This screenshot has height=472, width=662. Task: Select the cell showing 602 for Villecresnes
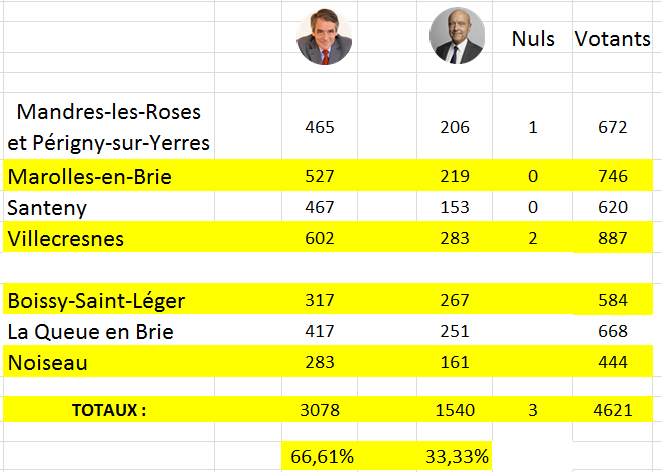[320, 237]
